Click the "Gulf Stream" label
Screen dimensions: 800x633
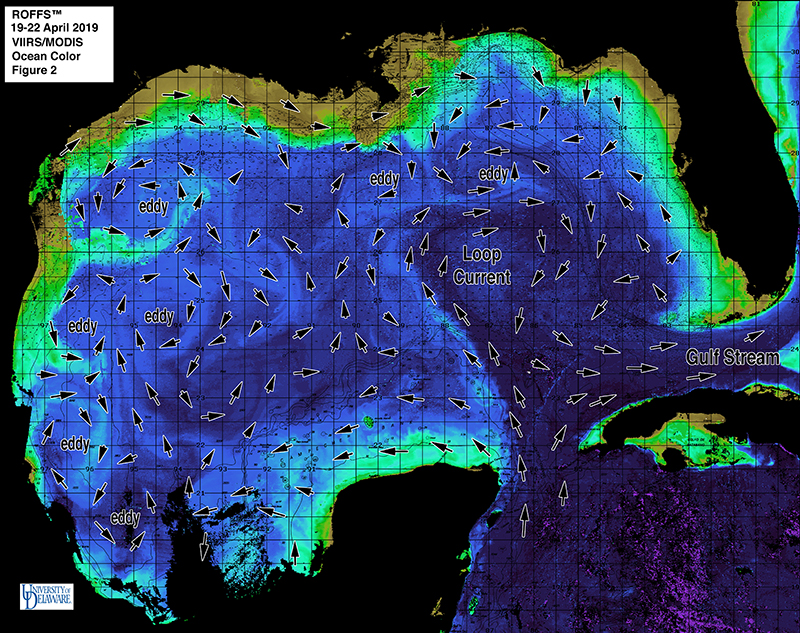click(732, 356)
